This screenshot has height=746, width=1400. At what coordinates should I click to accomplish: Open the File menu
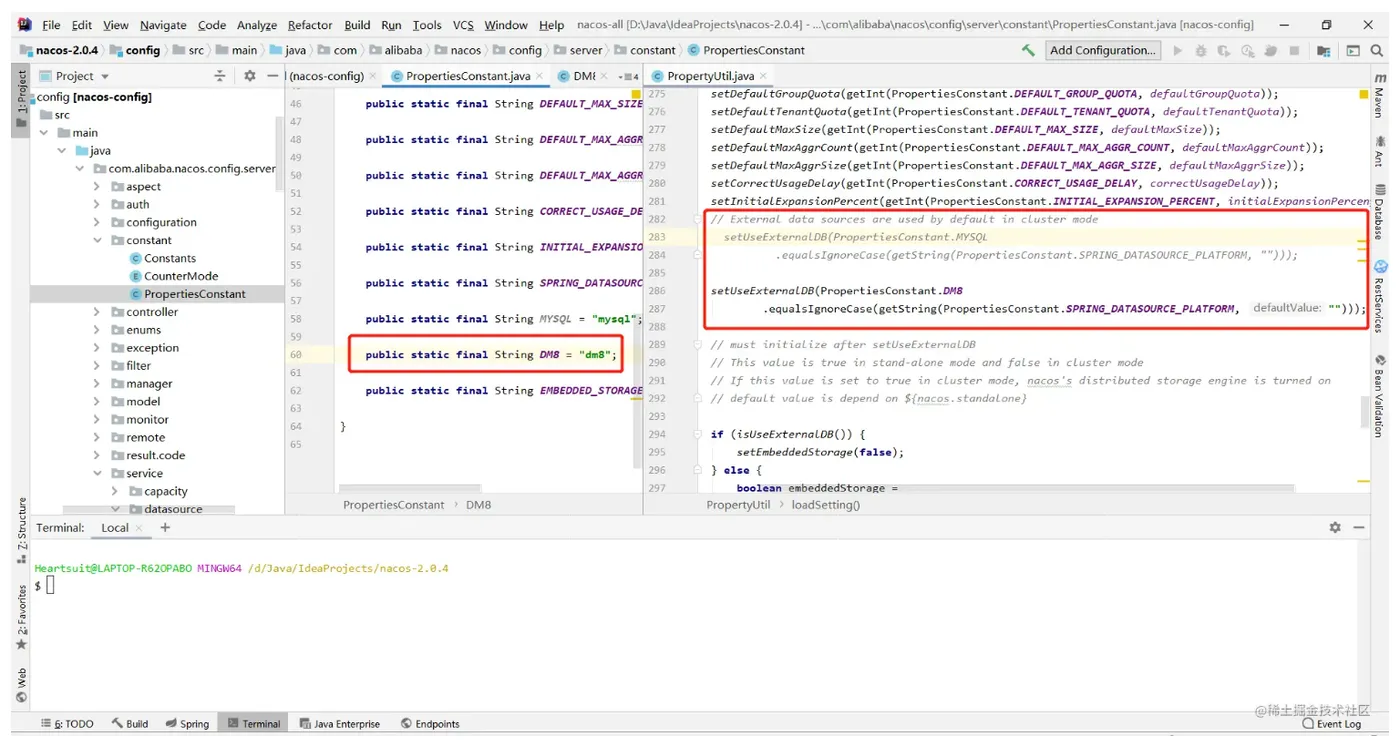51,25
